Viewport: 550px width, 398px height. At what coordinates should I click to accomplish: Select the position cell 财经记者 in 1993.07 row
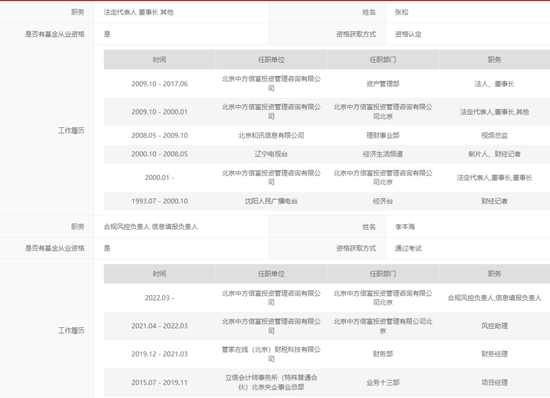point(494,201)
